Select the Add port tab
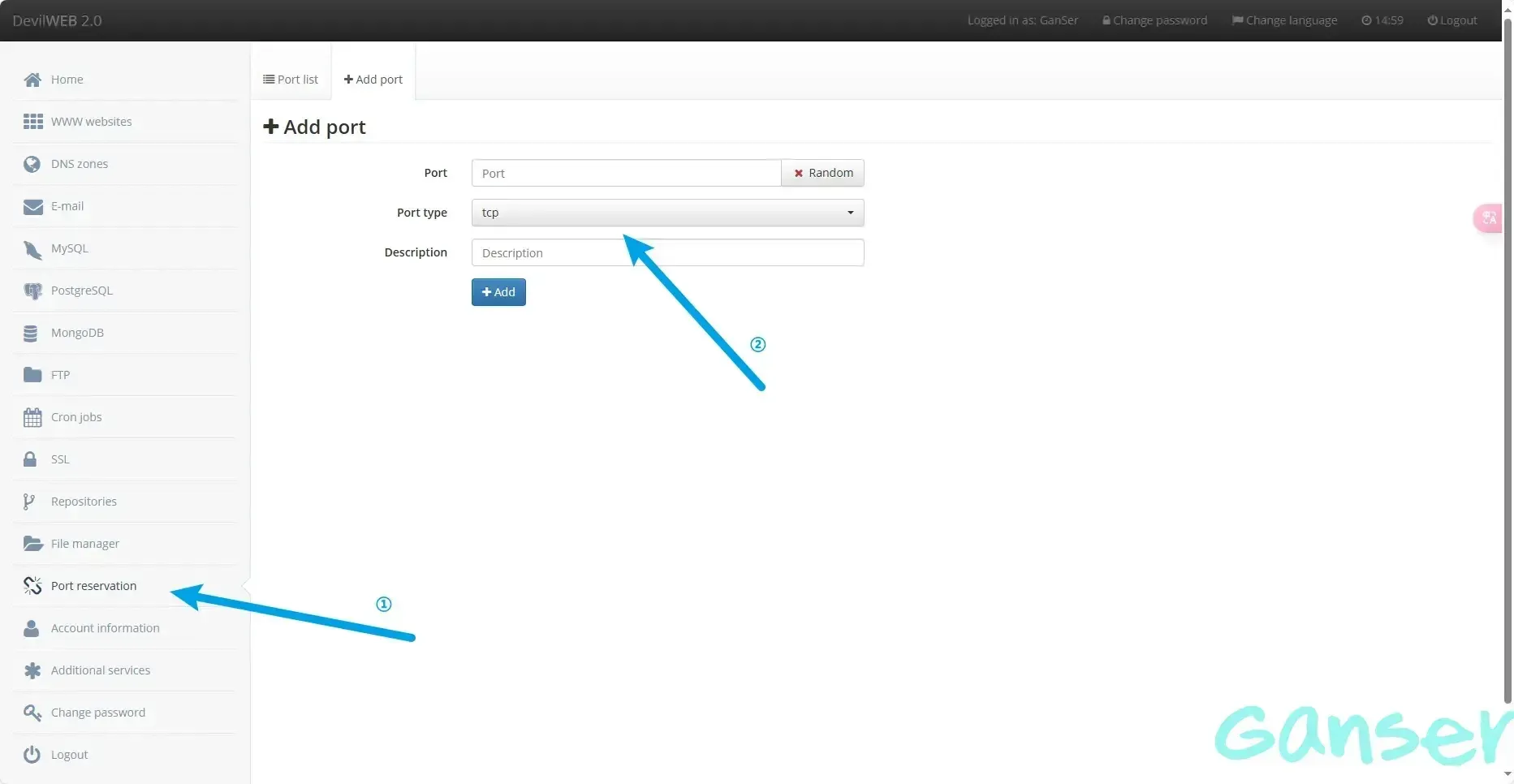 [x=373, y=80]
